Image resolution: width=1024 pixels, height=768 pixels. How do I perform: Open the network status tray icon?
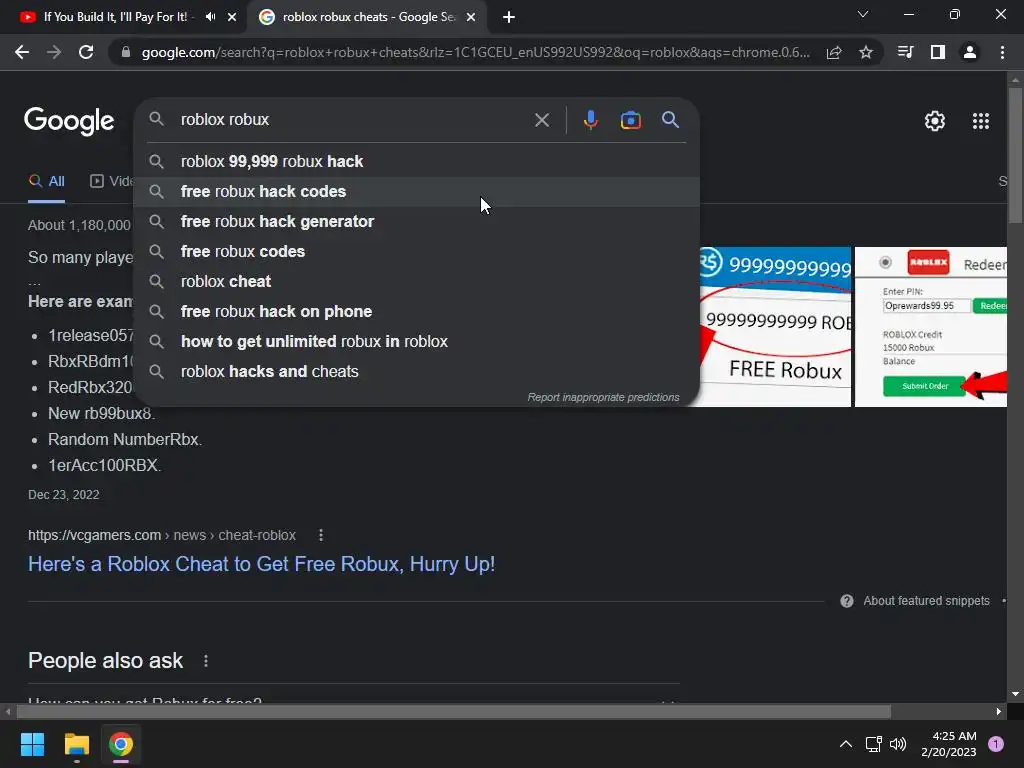(x=873, y=744)
